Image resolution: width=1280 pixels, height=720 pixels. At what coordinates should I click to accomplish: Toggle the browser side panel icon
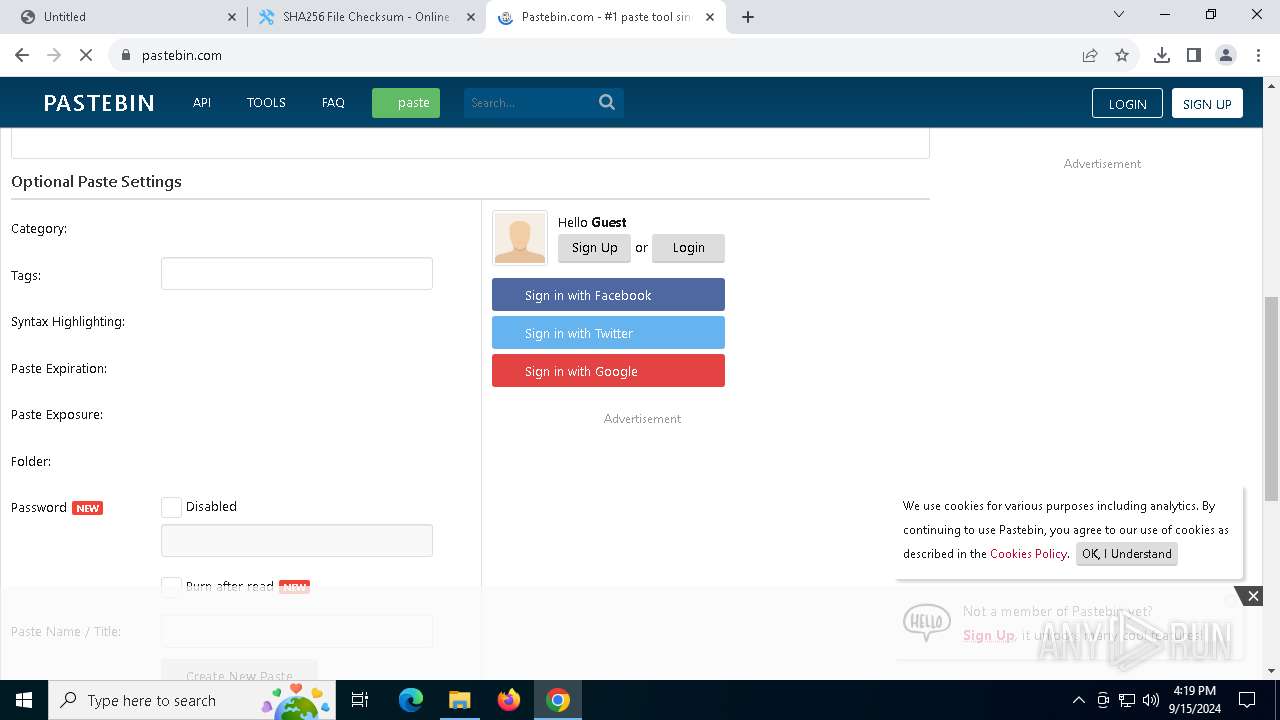point(1194,55)
